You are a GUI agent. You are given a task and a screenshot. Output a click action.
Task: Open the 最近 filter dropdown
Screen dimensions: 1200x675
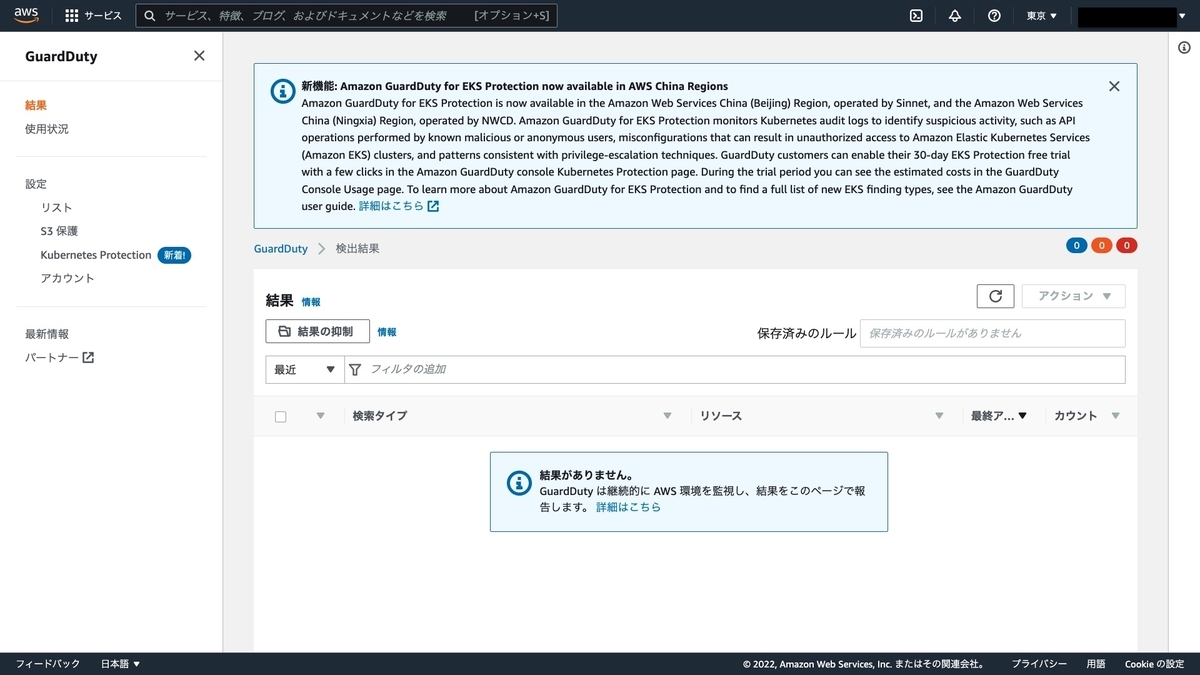pyautogui.click(x=303, y=369)
